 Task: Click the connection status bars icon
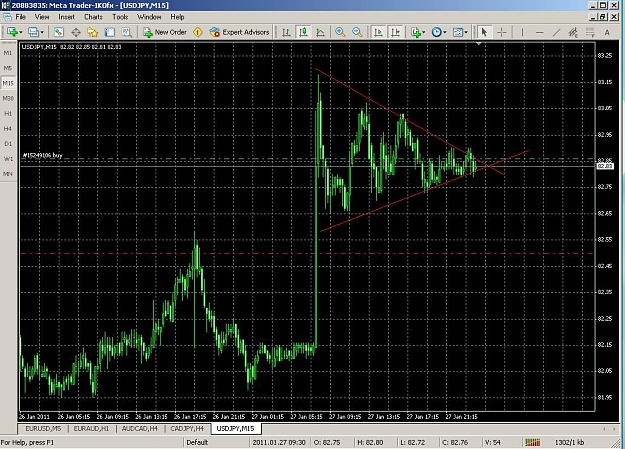click(x=533, y=442)
